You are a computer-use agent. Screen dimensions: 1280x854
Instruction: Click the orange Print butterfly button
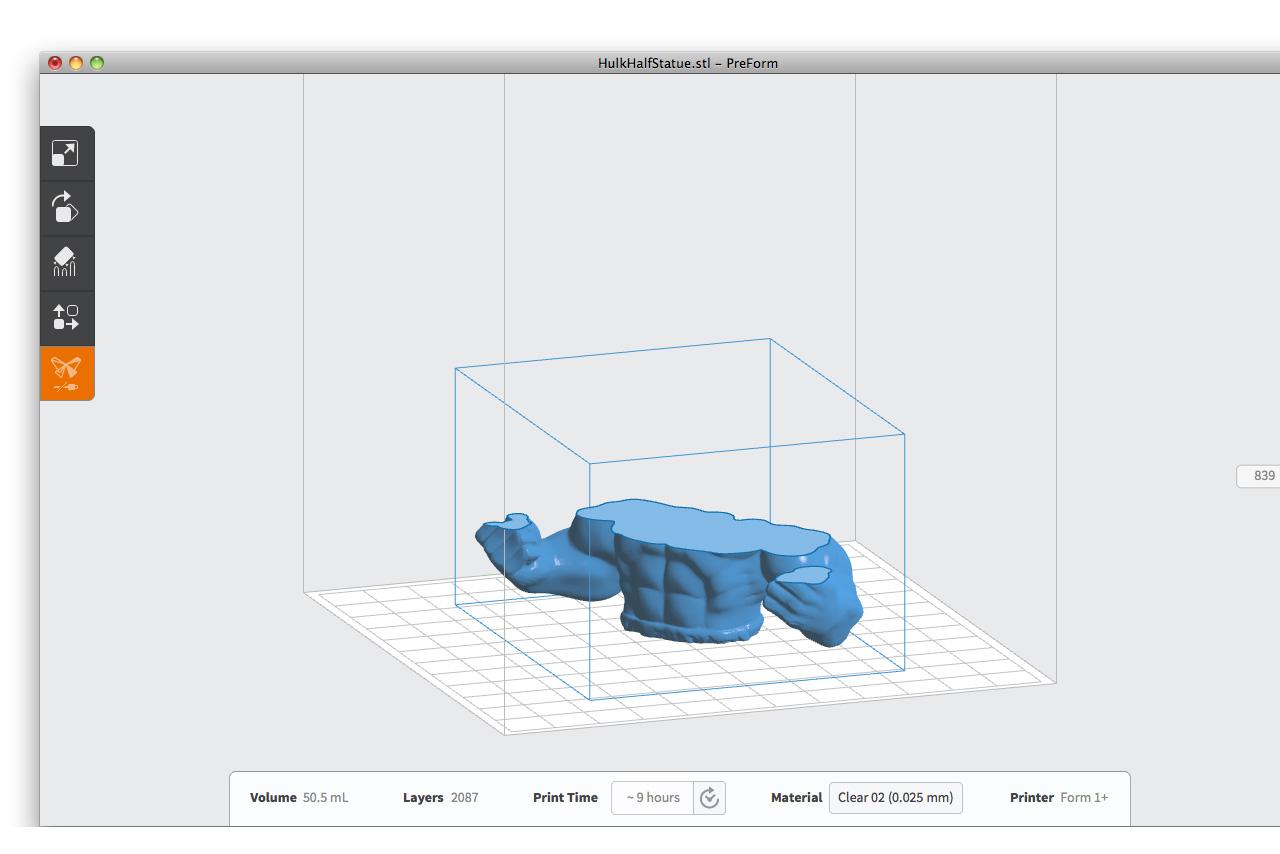pos(66,374)
